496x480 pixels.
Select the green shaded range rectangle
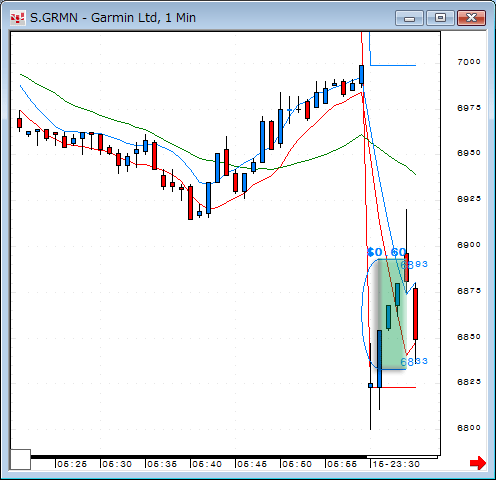(x=392, y=314)
